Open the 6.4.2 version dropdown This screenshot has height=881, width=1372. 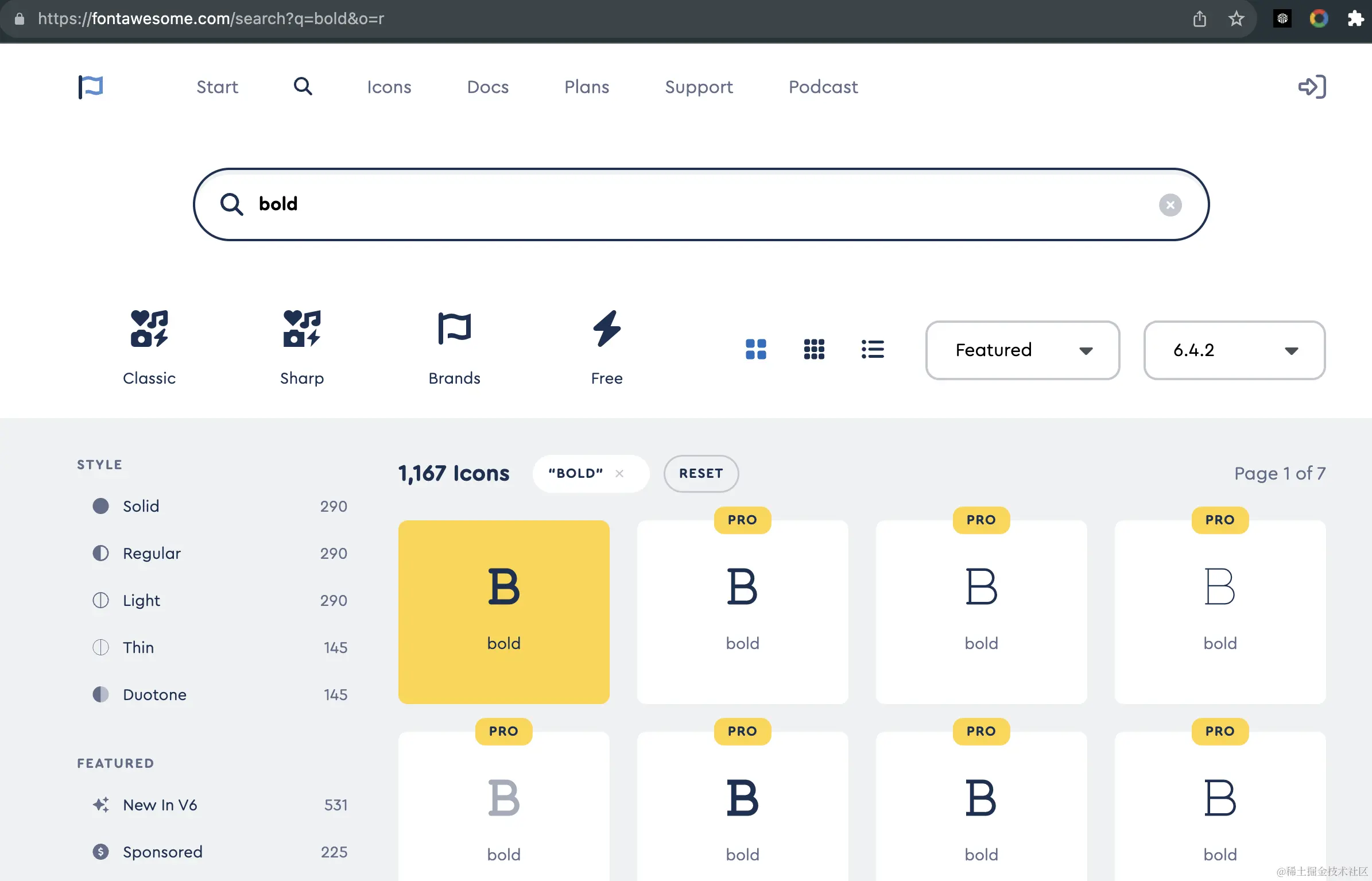point(1234,350)
